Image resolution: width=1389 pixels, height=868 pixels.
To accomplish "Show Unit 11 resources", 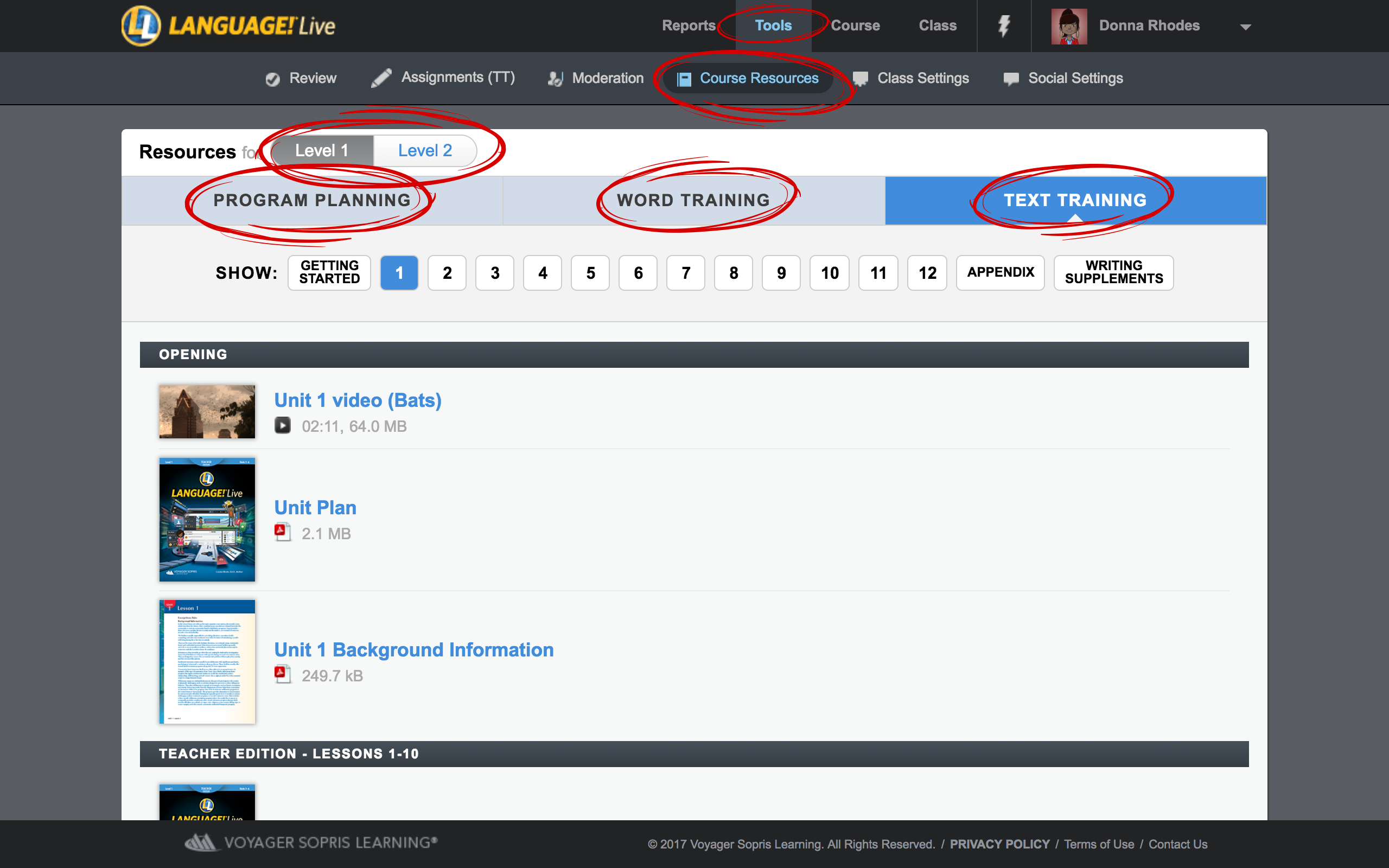I will coord(878,273).
